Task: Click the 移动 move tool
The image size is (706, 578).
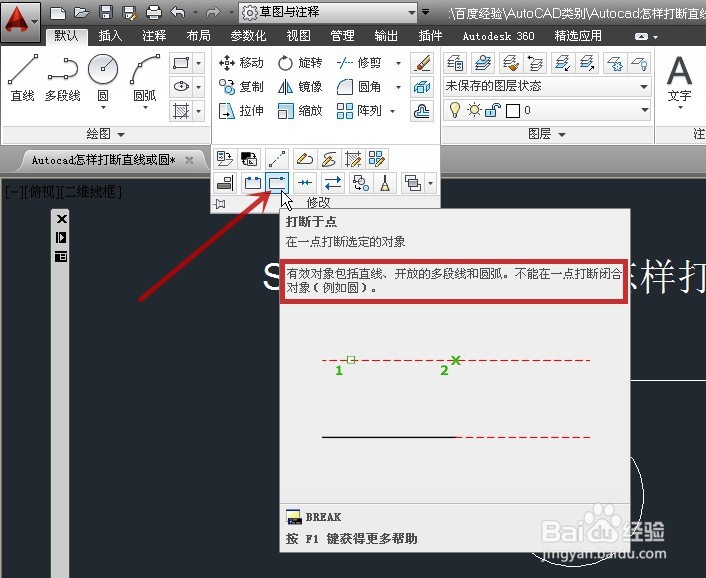Action: (x=241, y=63)
